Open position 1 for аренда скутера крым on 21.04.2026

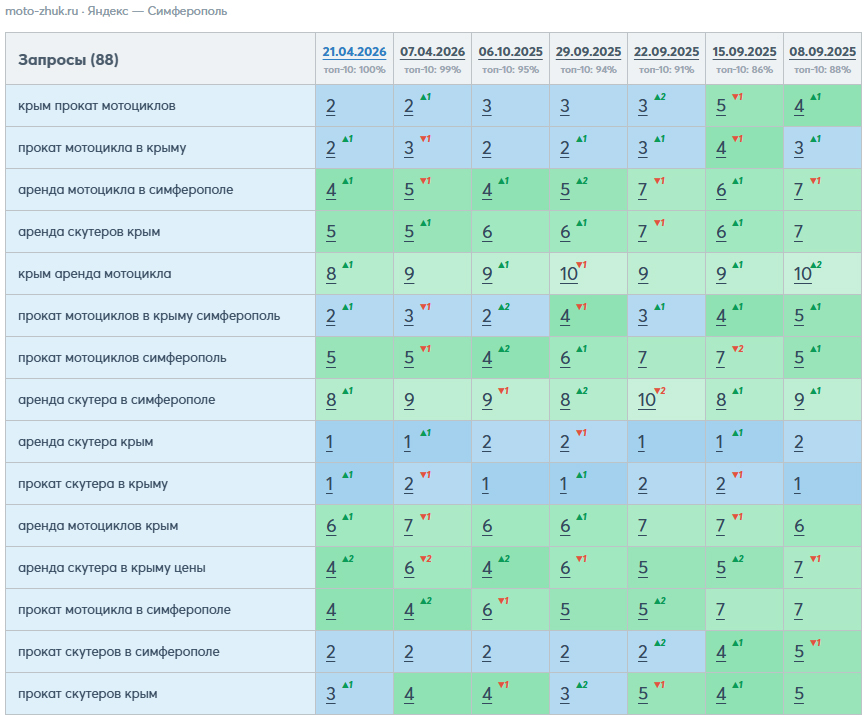tap(329, 442)
